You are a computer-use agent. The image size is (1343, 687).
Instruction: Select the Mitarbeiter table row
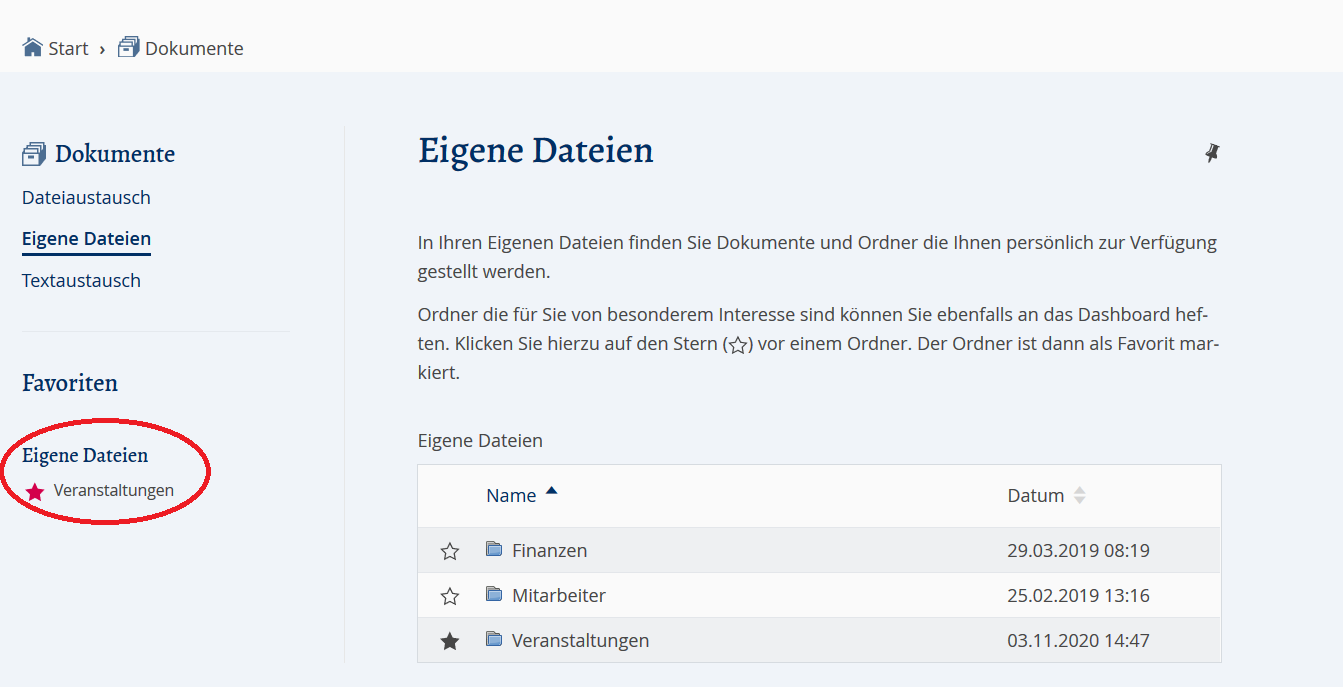tap(560, 595)
